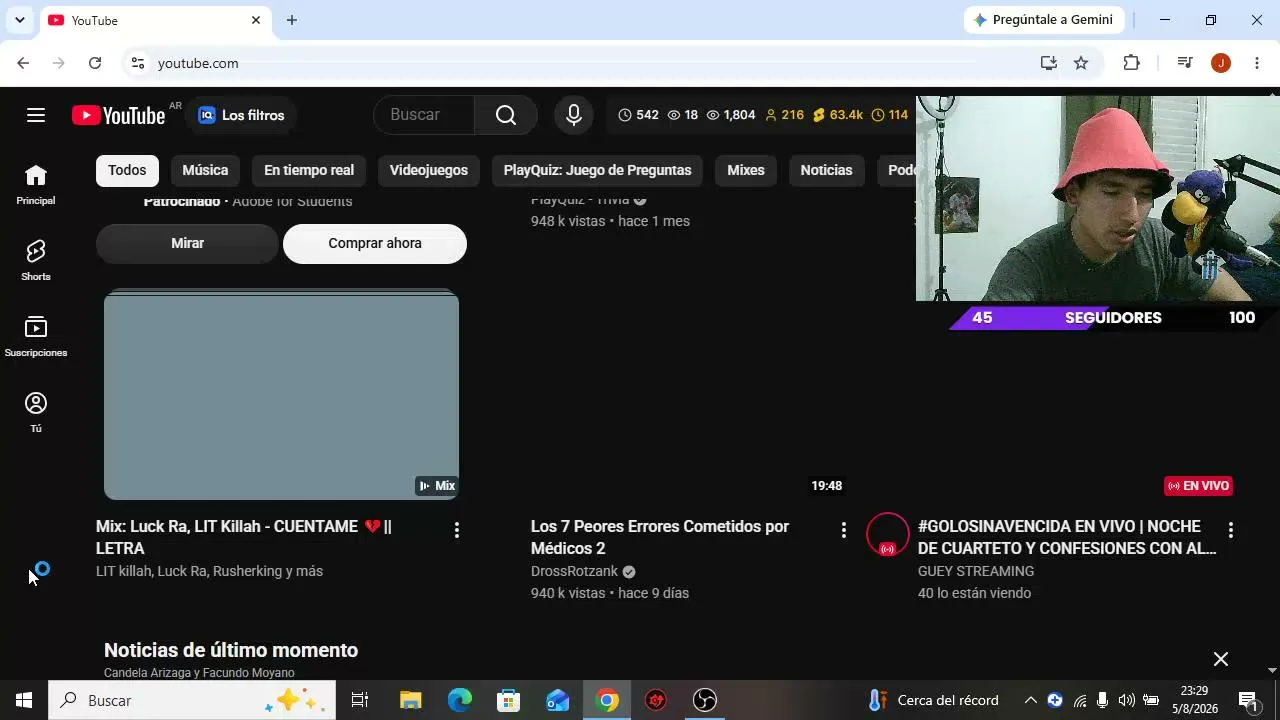The height and width of the screenshot is (720, 1280).
Task: Open the Los filtros extension button
Action: [x=241, y=115]
